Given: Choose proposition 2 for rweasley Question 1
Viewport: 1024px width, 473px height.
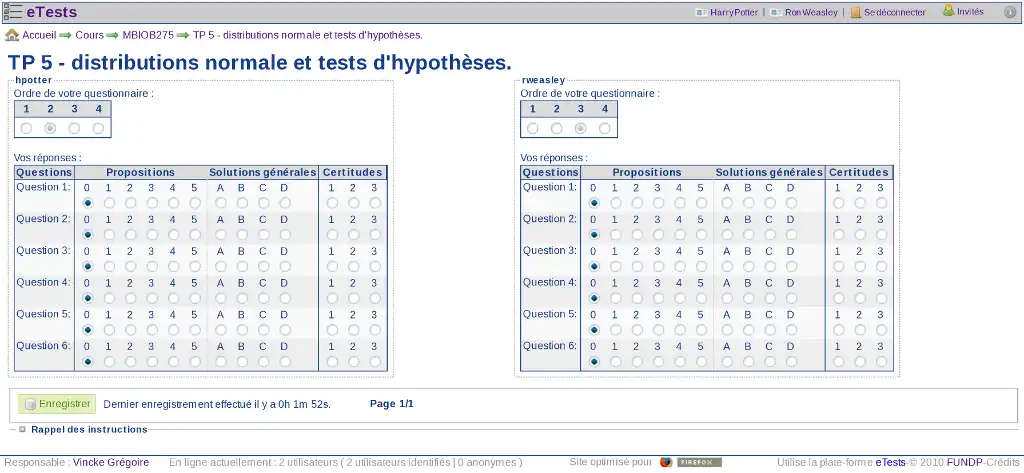Looking at the screenshot, I should point(637,203).
